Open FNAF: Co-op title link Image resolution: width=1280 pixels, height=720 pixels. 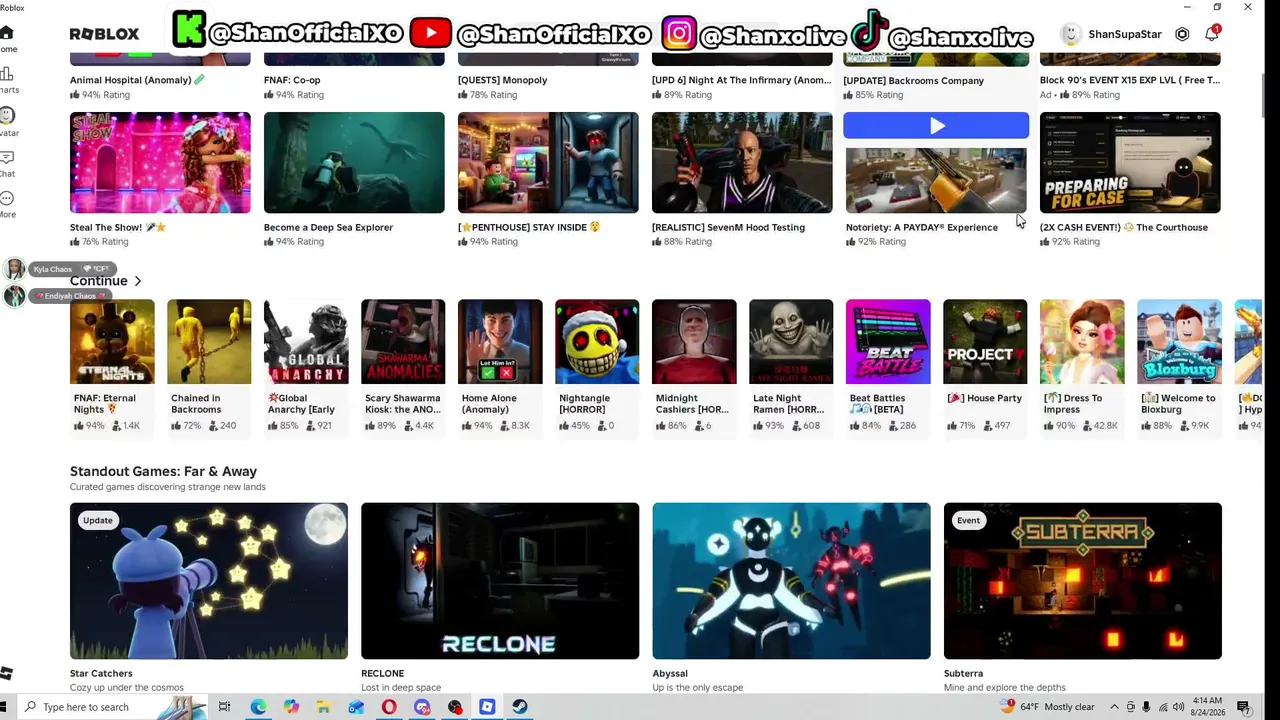[292, 80]
